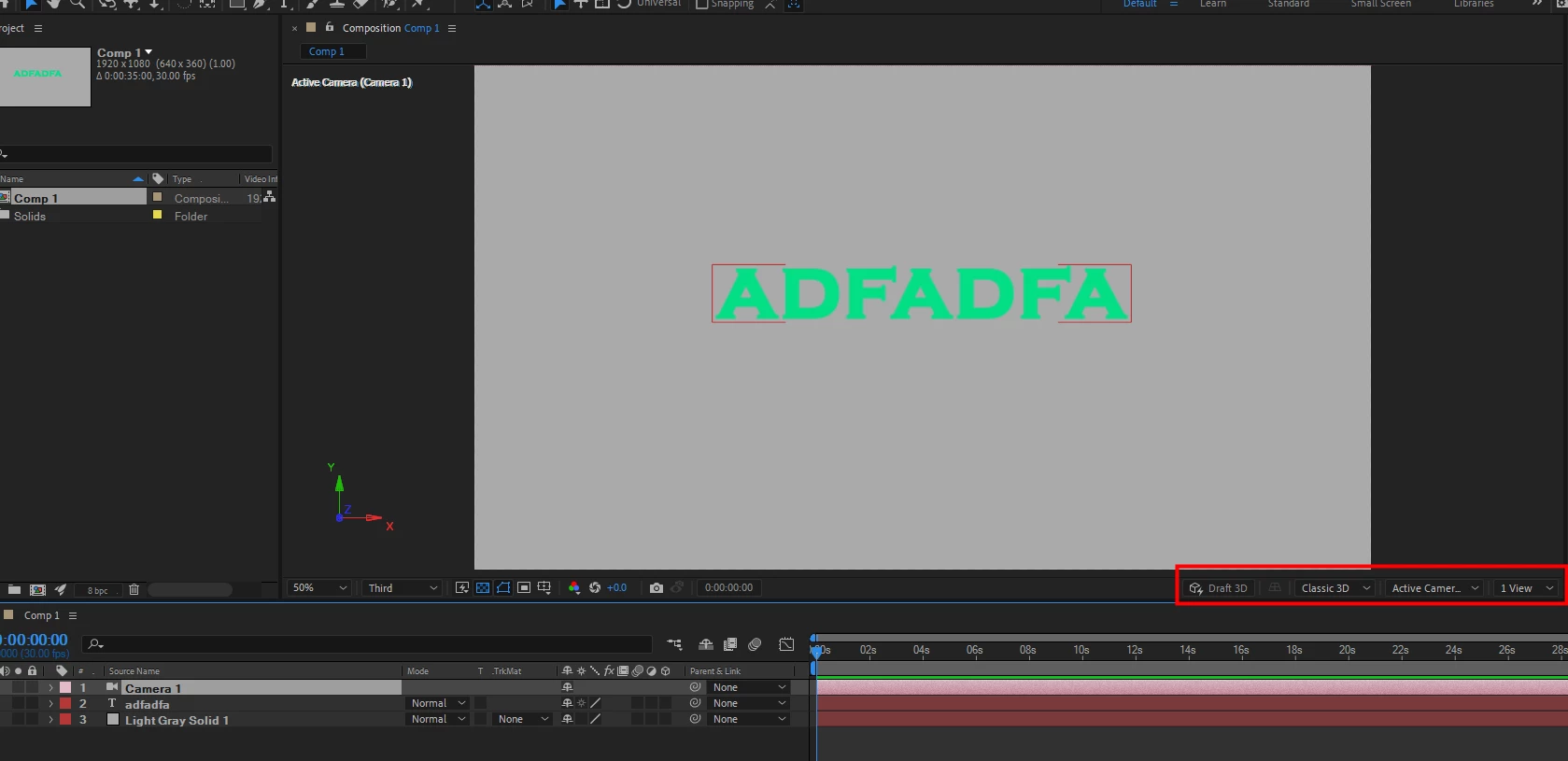Screen dimensions: 1568x761
Task: Open Project panel menu
Action: [x=38, y=28]
